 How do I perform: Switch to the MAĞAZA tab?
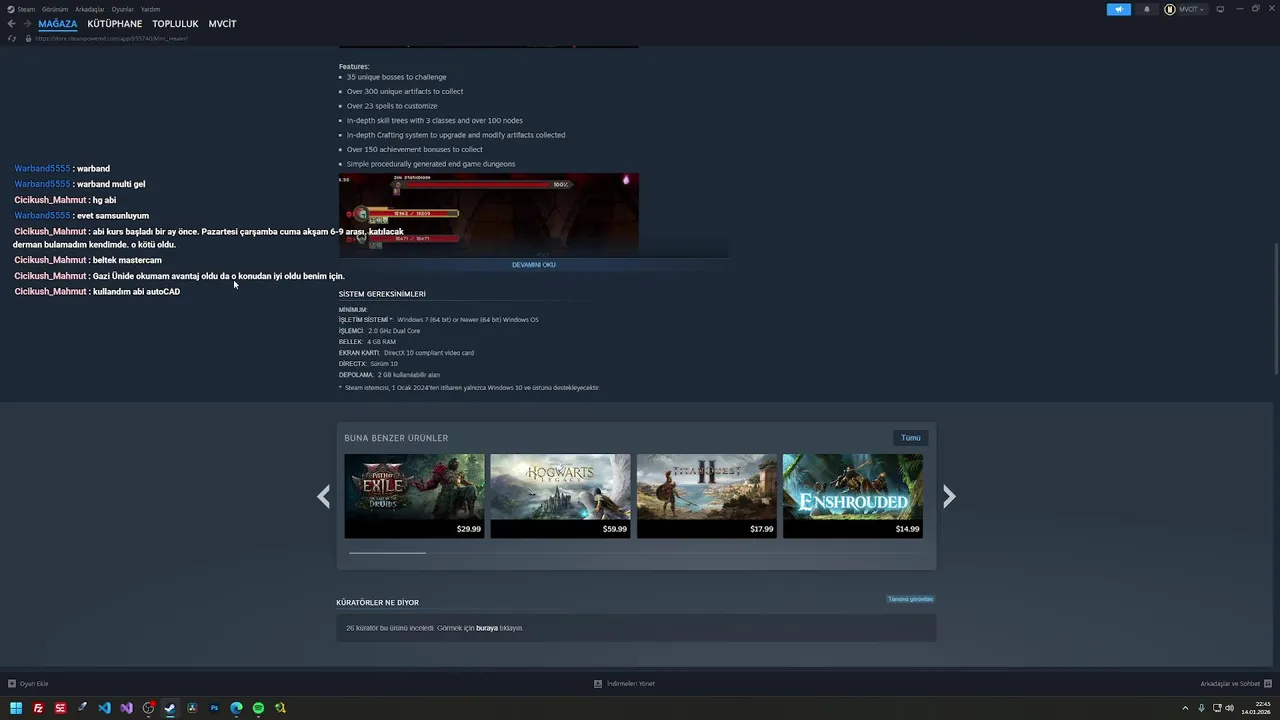click(x=58, y=24)
